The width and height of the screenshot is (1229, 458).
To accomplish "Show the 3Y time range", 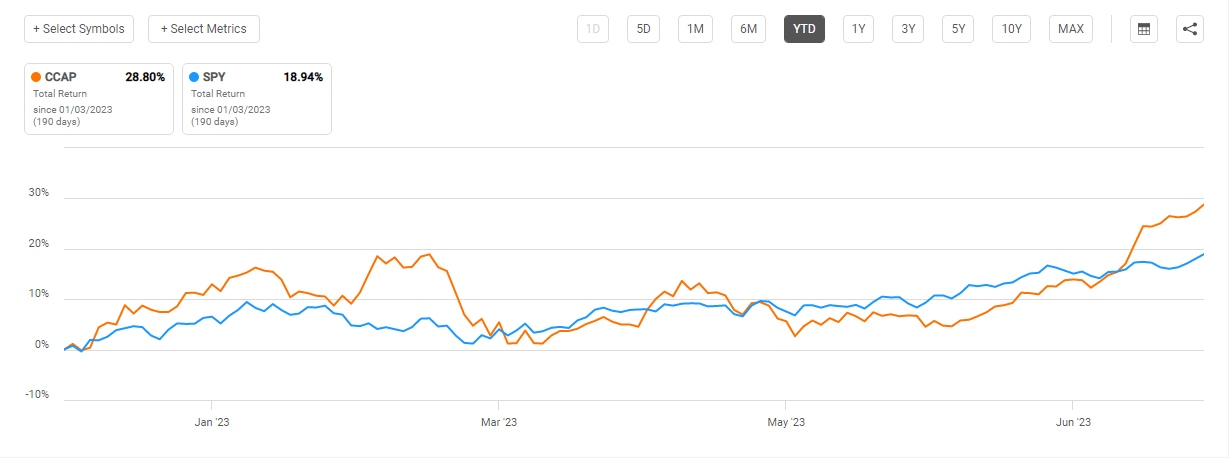I will coord(908,29).
